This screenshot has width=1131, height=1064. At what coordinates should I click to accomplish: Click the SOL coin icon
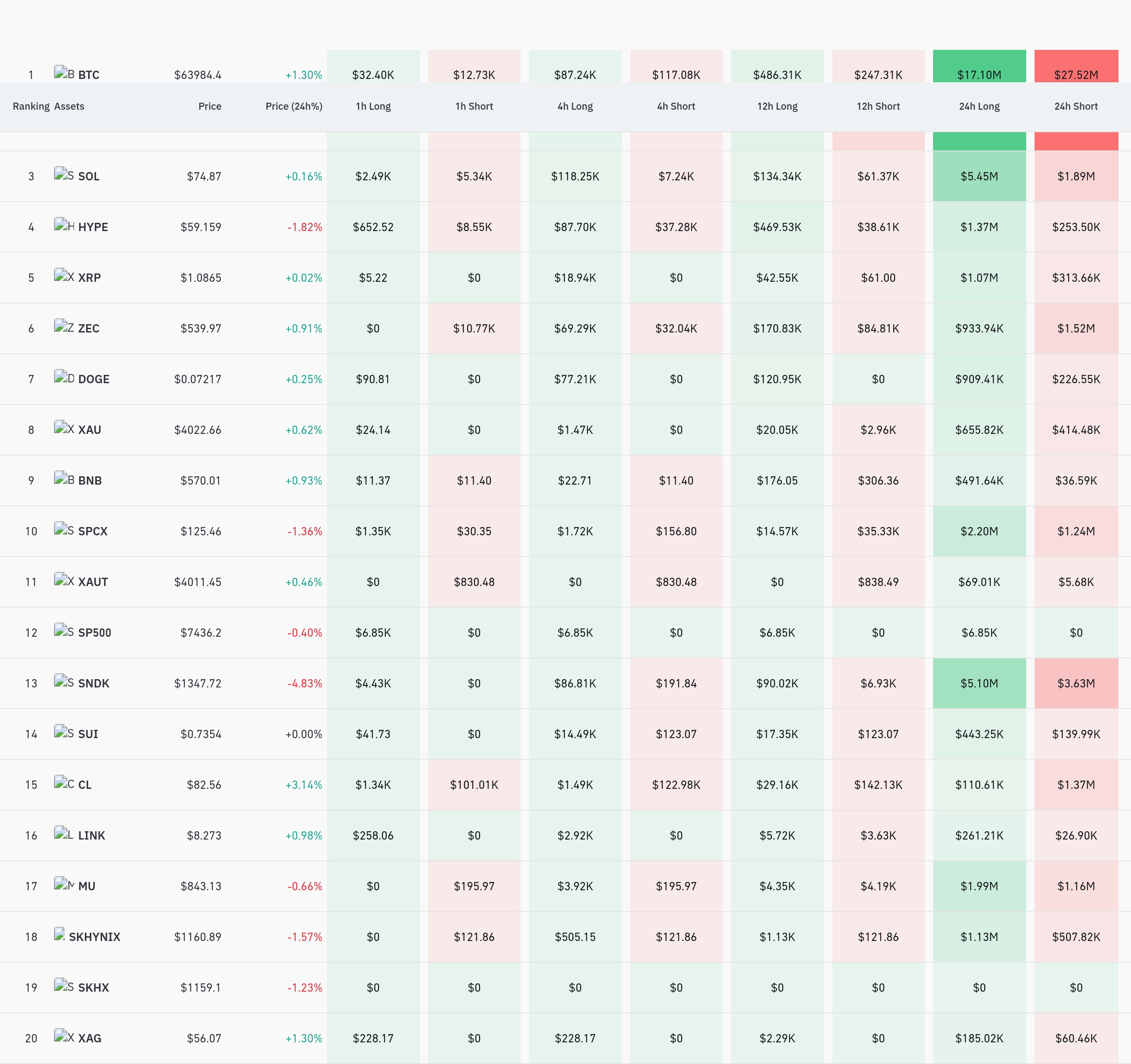[x=64, y=174]
